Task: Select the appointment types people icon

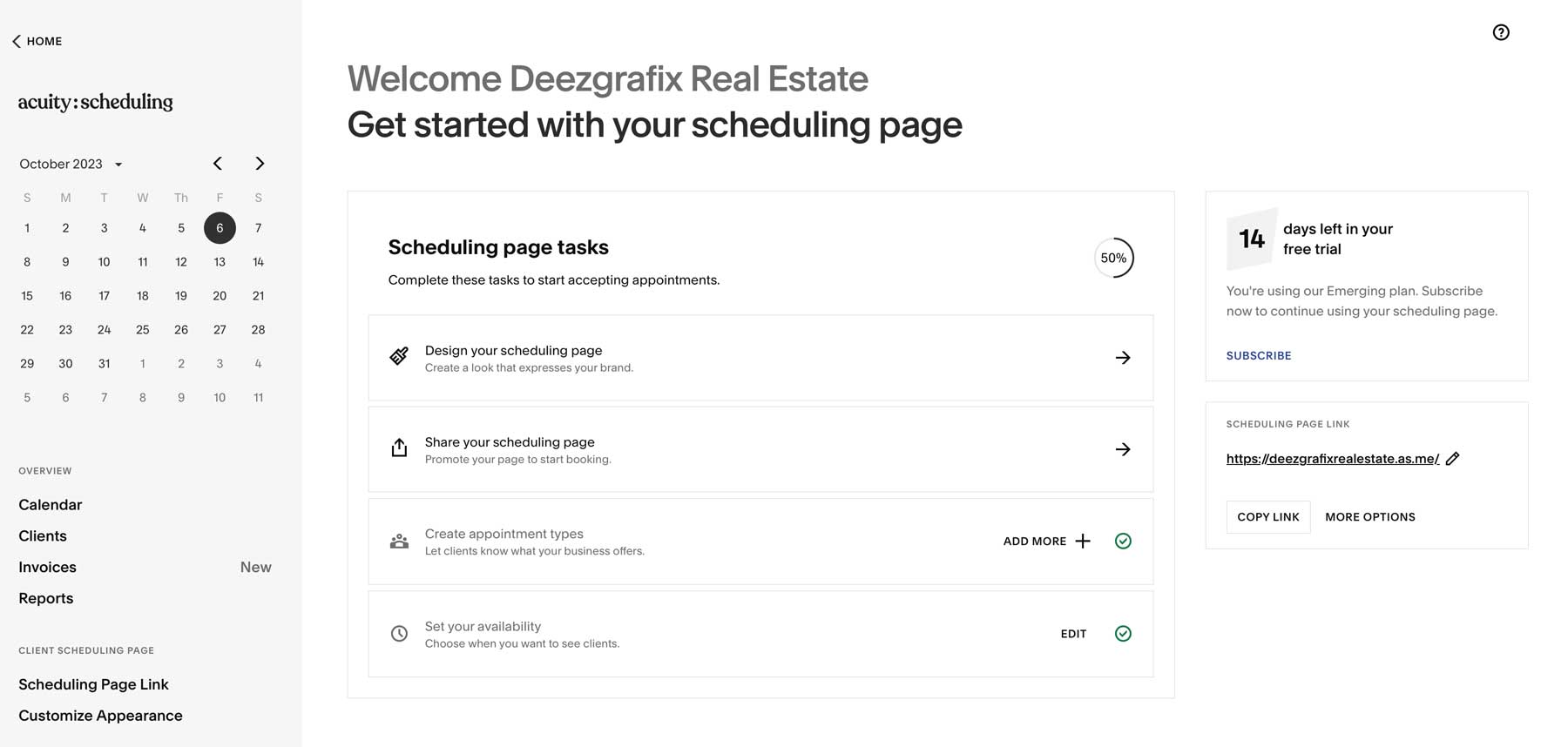Action: pos(399,541)
